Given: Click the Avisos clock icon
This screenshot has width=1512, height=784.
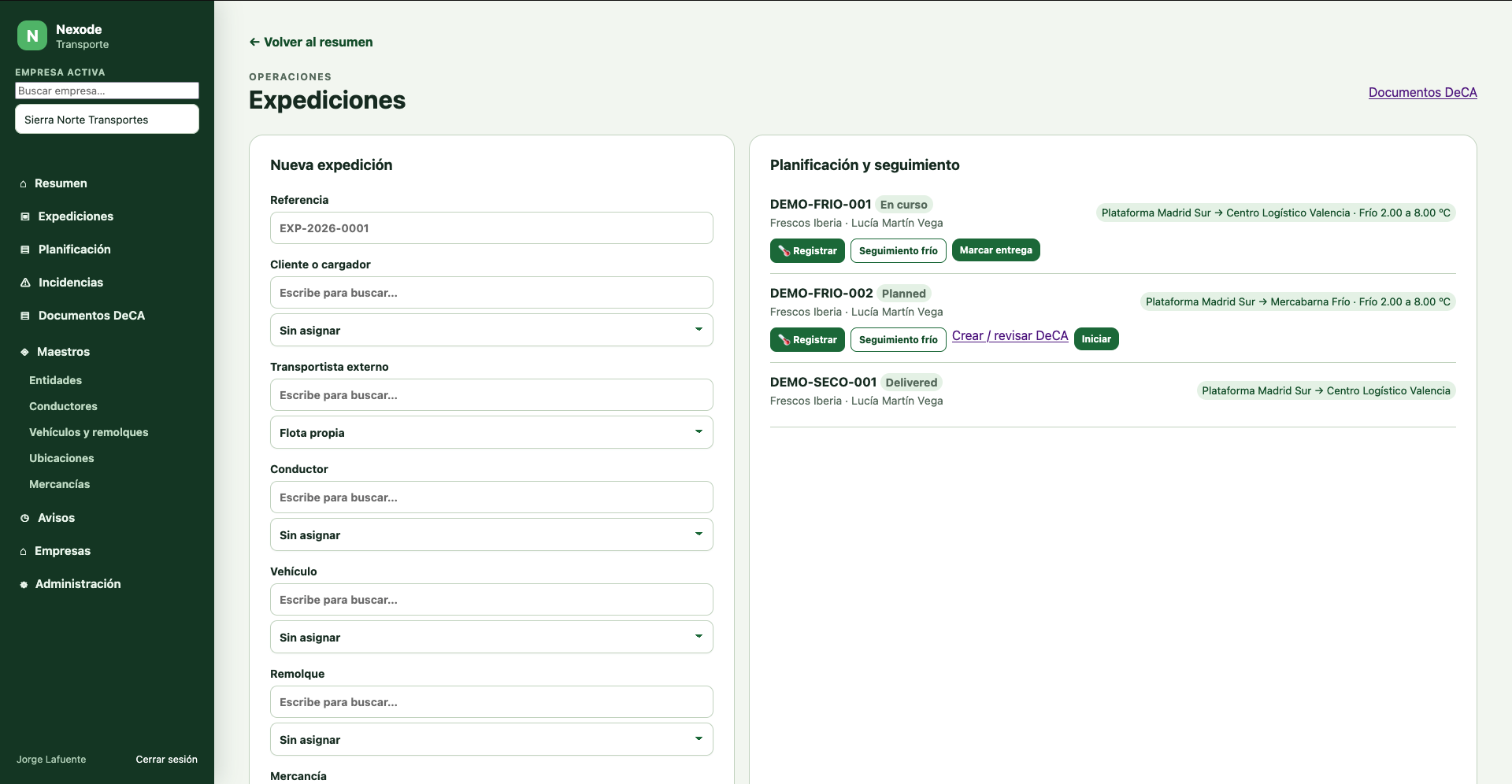Looking at the screenshot, I should click(x=25, y=518).
